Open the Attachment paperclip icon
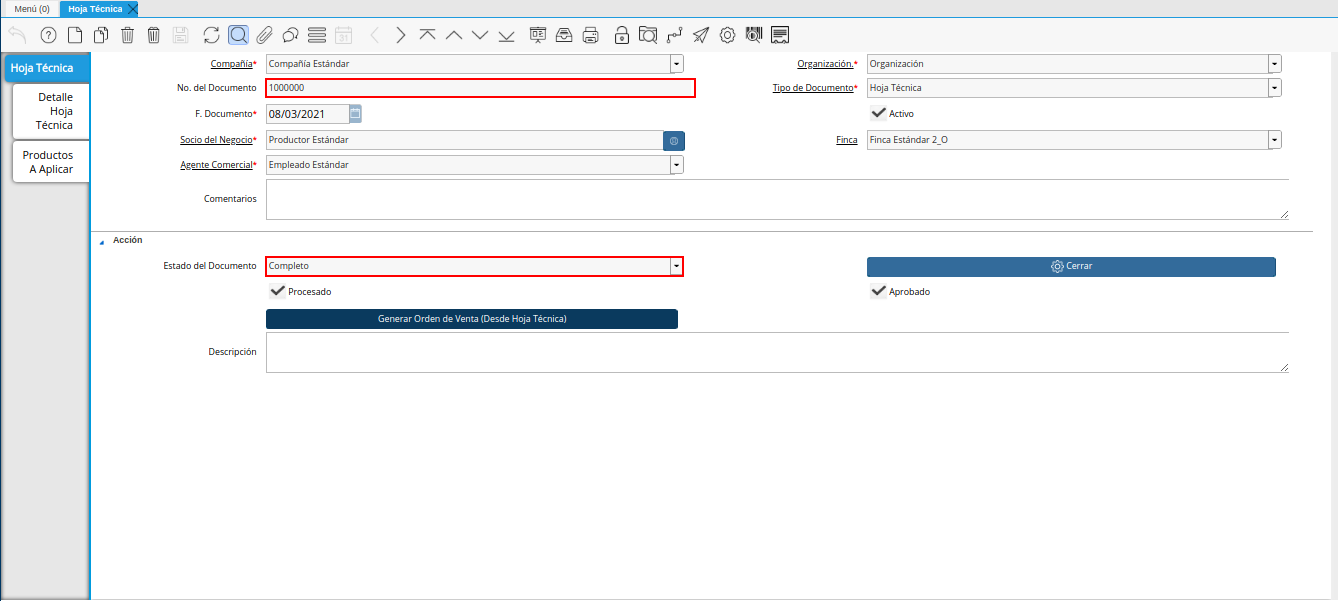This screenshot has height=601, width=1338. point(264,35)
